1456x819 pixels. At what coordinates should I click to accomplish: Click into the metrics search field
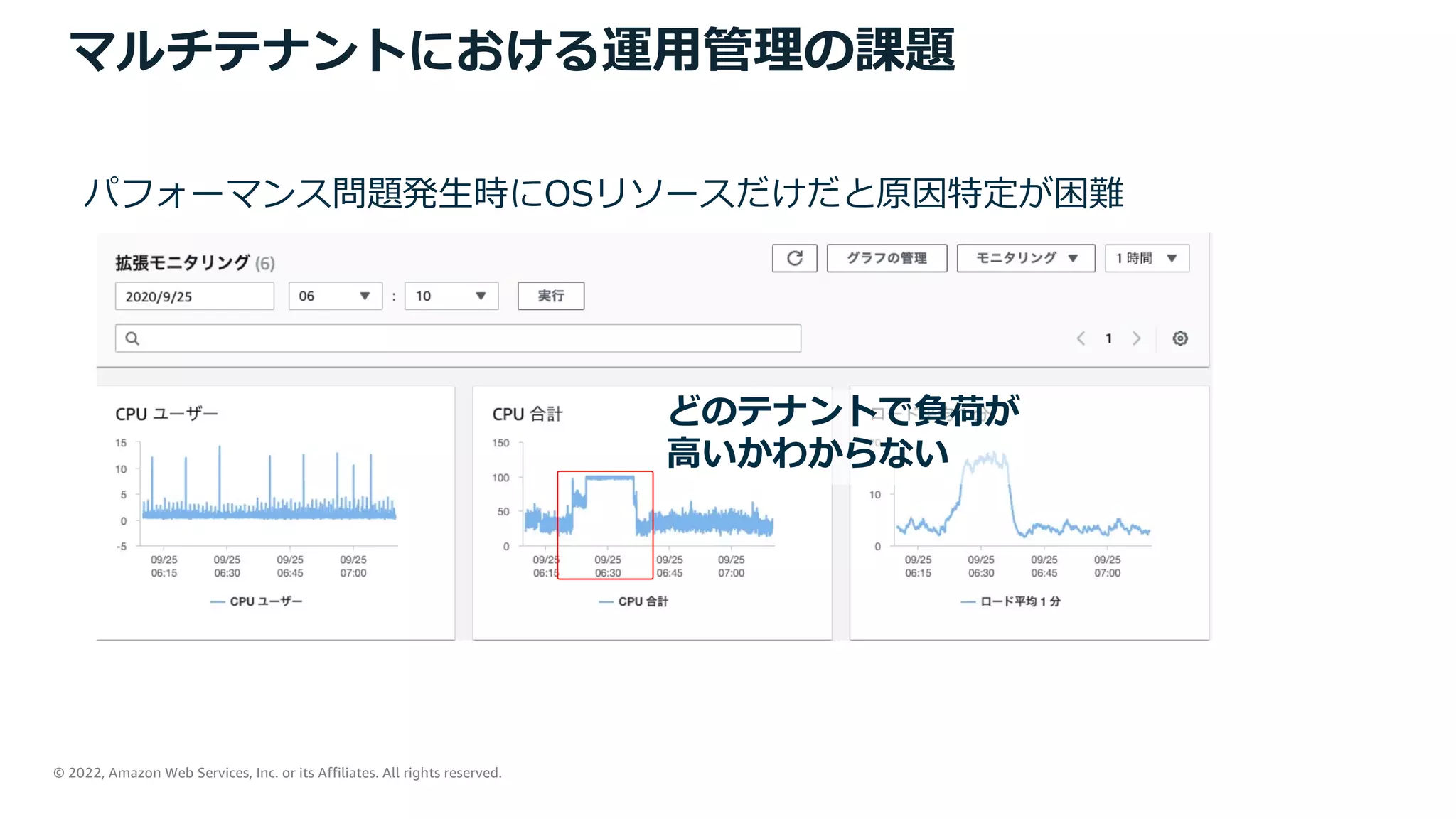click(x=458, y=338)
